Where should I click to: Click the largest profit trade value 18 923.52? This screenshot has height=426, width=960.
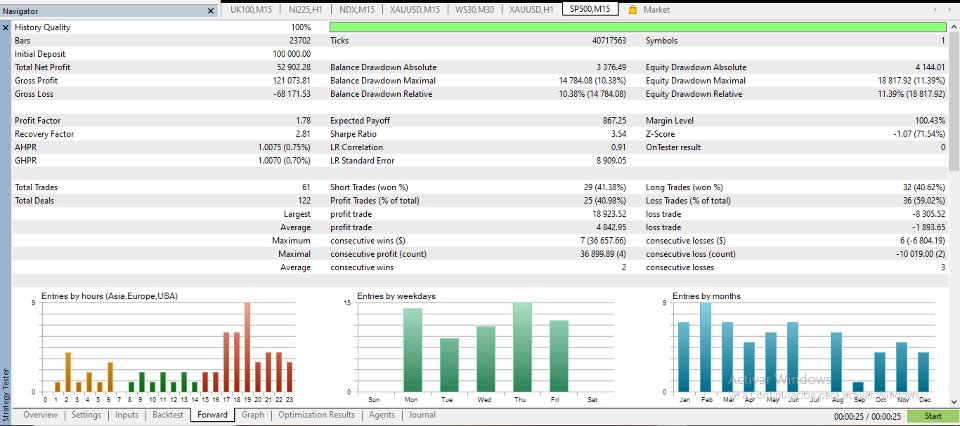coord(609,214)
